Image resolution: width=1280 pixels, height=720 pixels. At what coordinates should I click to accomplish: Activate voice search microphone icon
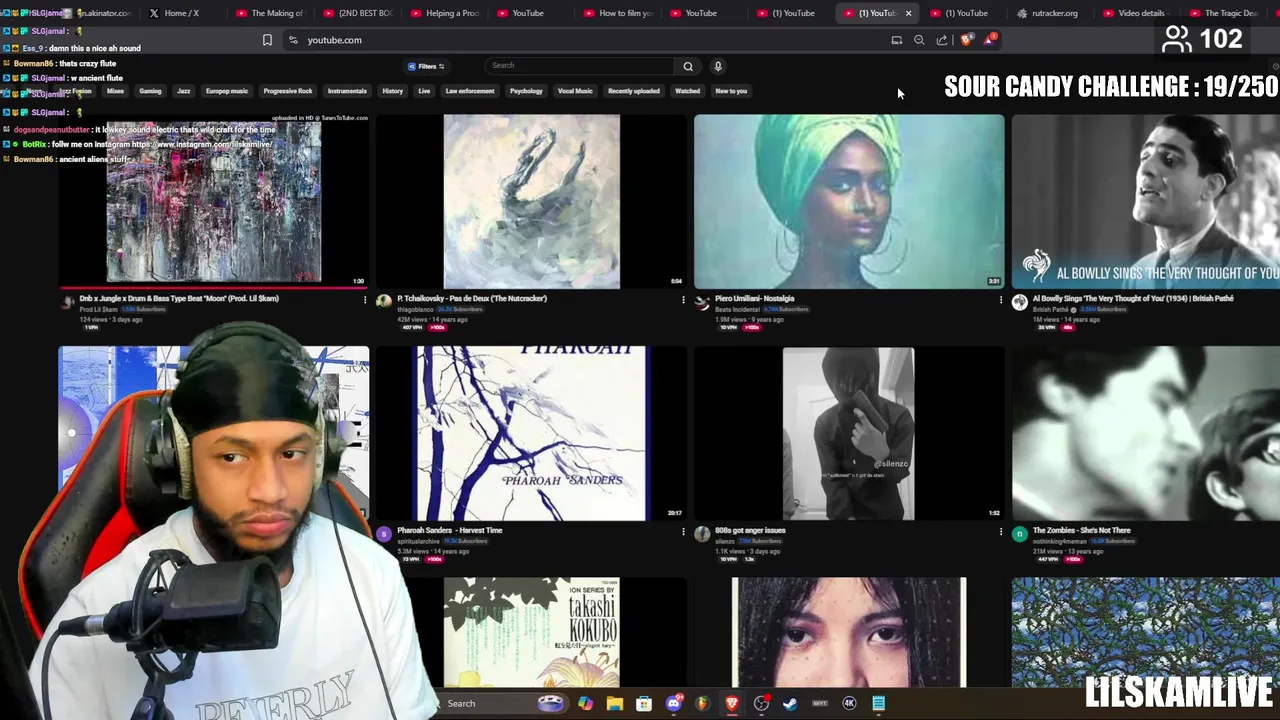point(717,66)
